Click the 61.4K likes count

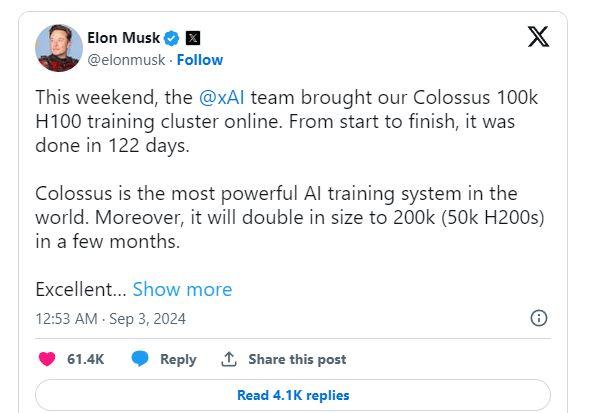click(x=85, y=359)
